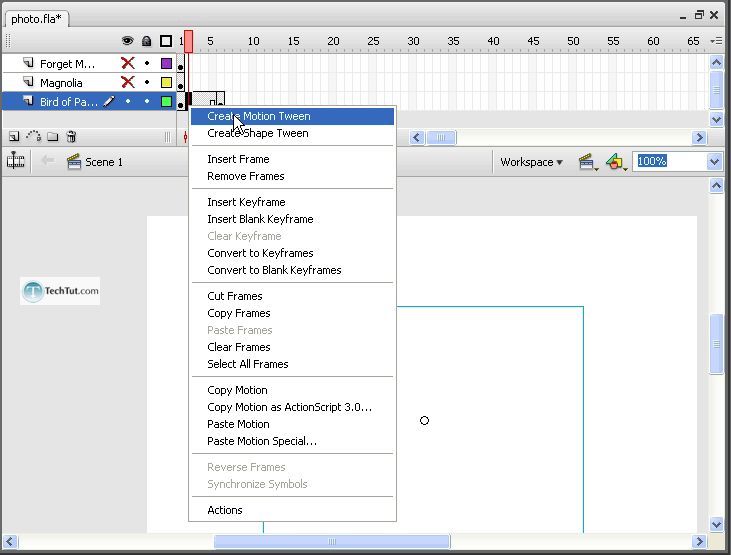
Task: Select Clear Frames from the menu
Action: click(292, 347)
